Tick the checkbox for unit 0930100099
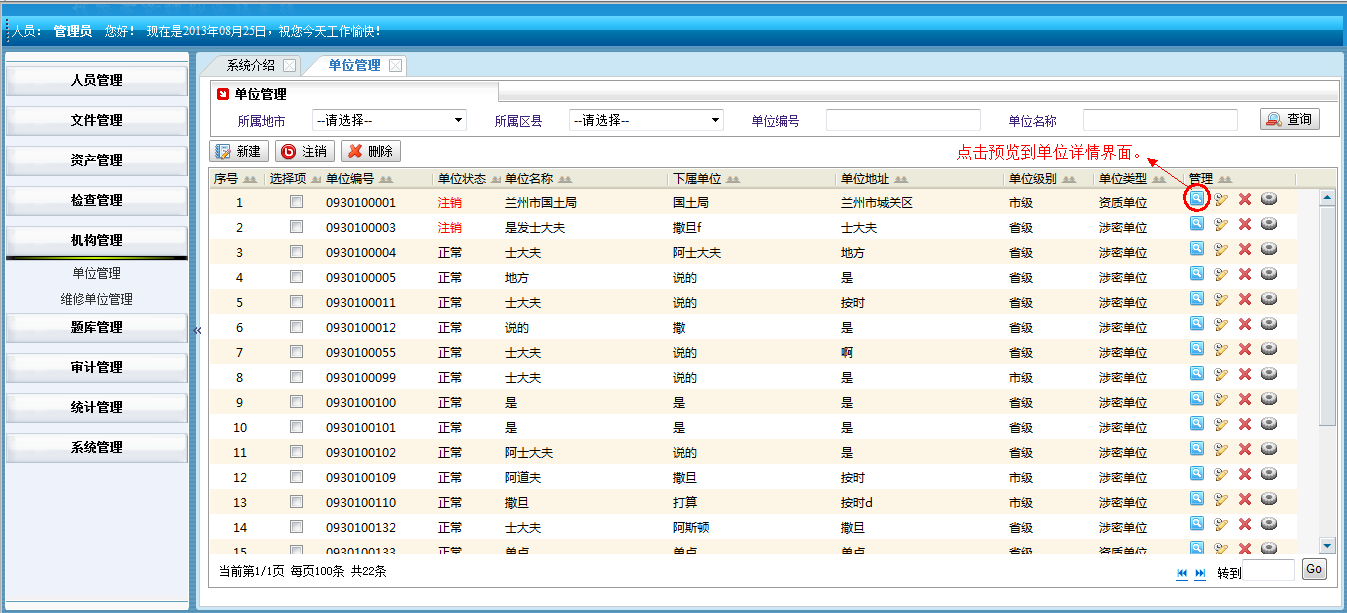Image resolution: width=1347 pixels, height=613 pixels. pos(296,377)
